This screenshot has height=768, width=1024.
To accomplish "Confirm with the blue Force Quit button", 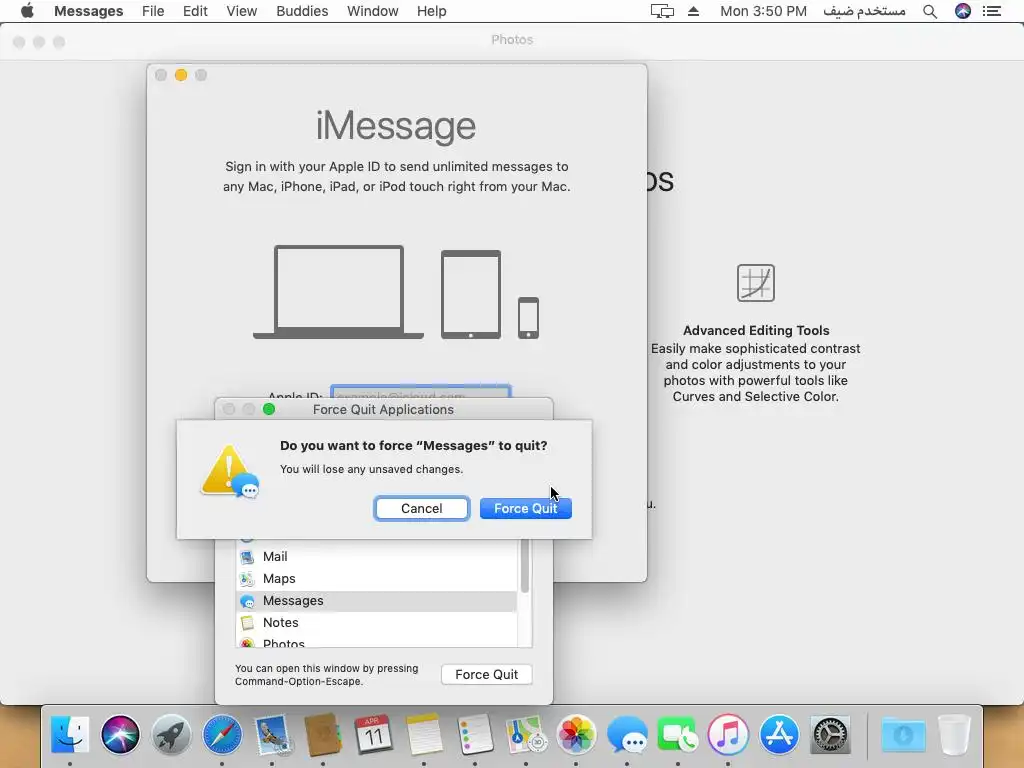I will point(526,509).
